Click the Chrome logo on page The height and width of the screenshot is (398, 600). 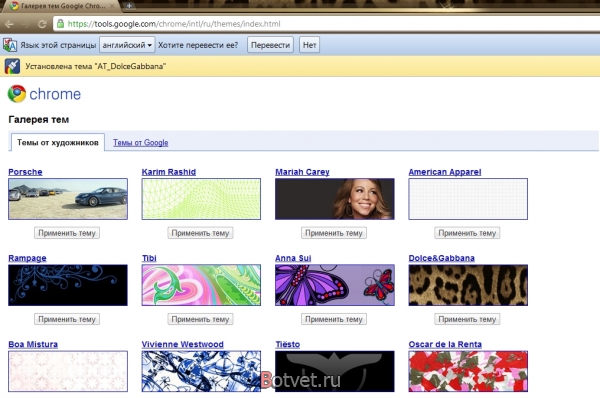tap(17, 94)
